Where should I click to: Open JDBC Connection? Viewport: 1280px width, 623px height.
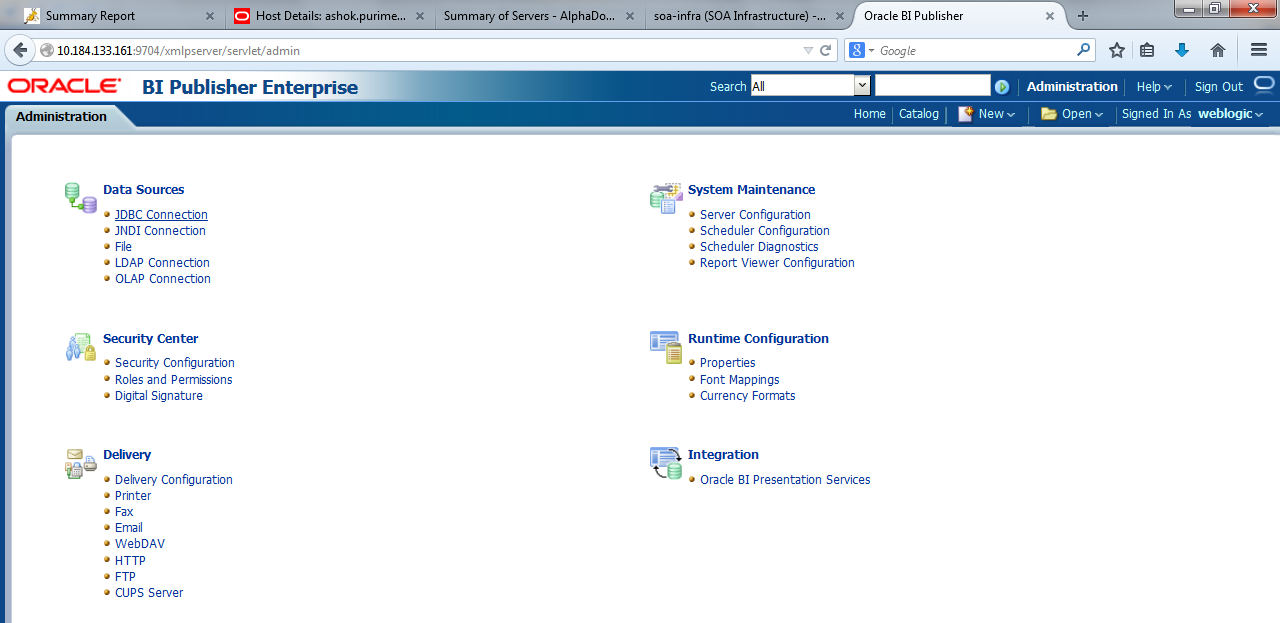coord(161,215)
